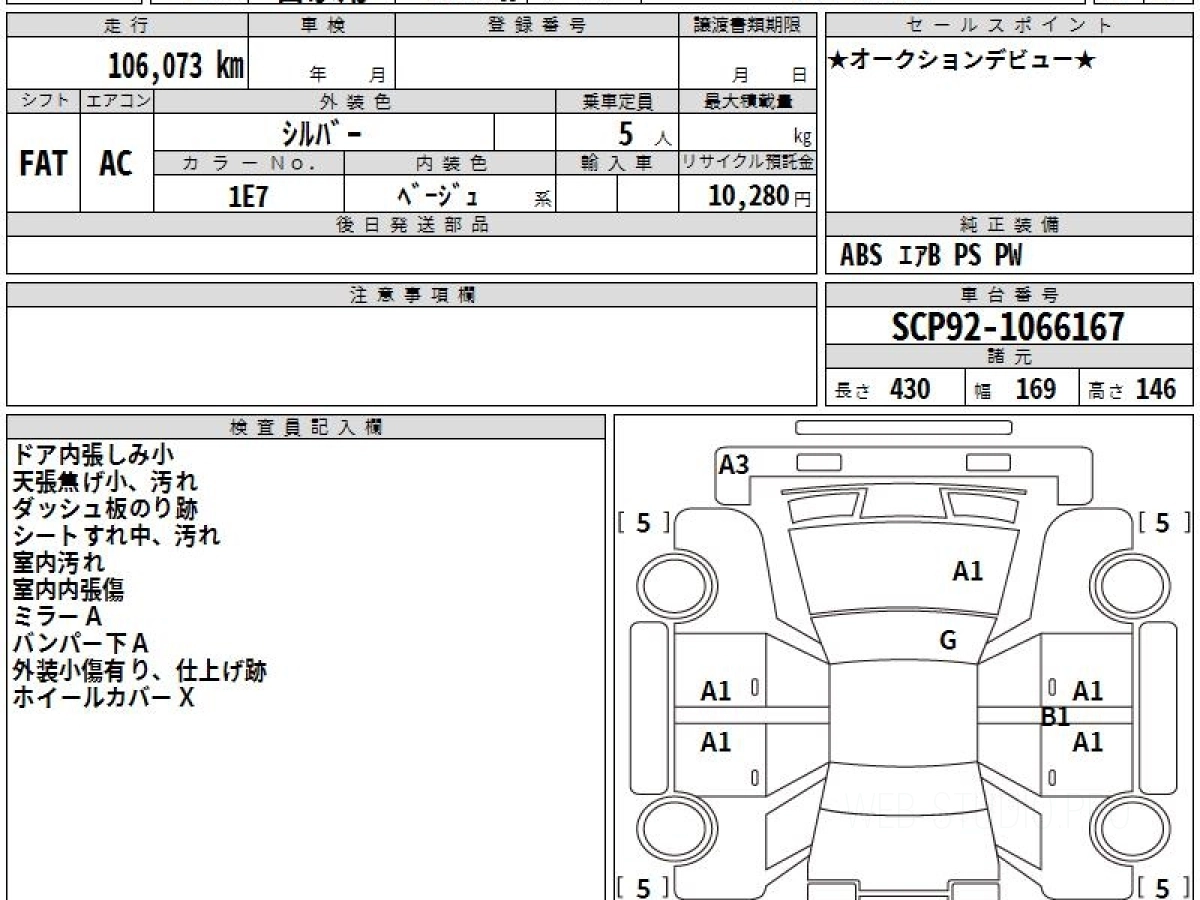Select the note ホイールカバーX
The width and height of the screenshot is (1200, 900).
coord(103,698)
